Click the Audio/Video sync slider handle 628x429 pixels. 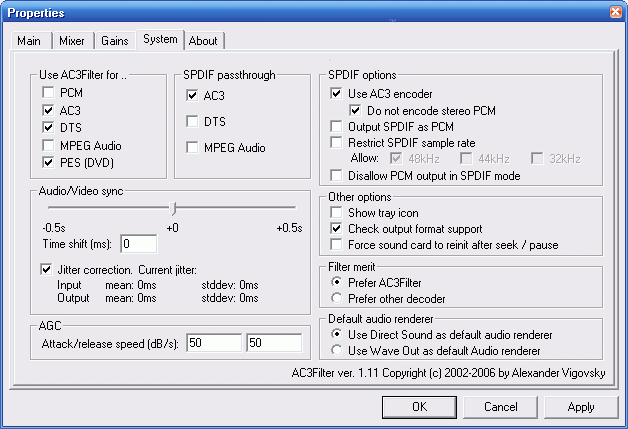(x=174, y=208)
